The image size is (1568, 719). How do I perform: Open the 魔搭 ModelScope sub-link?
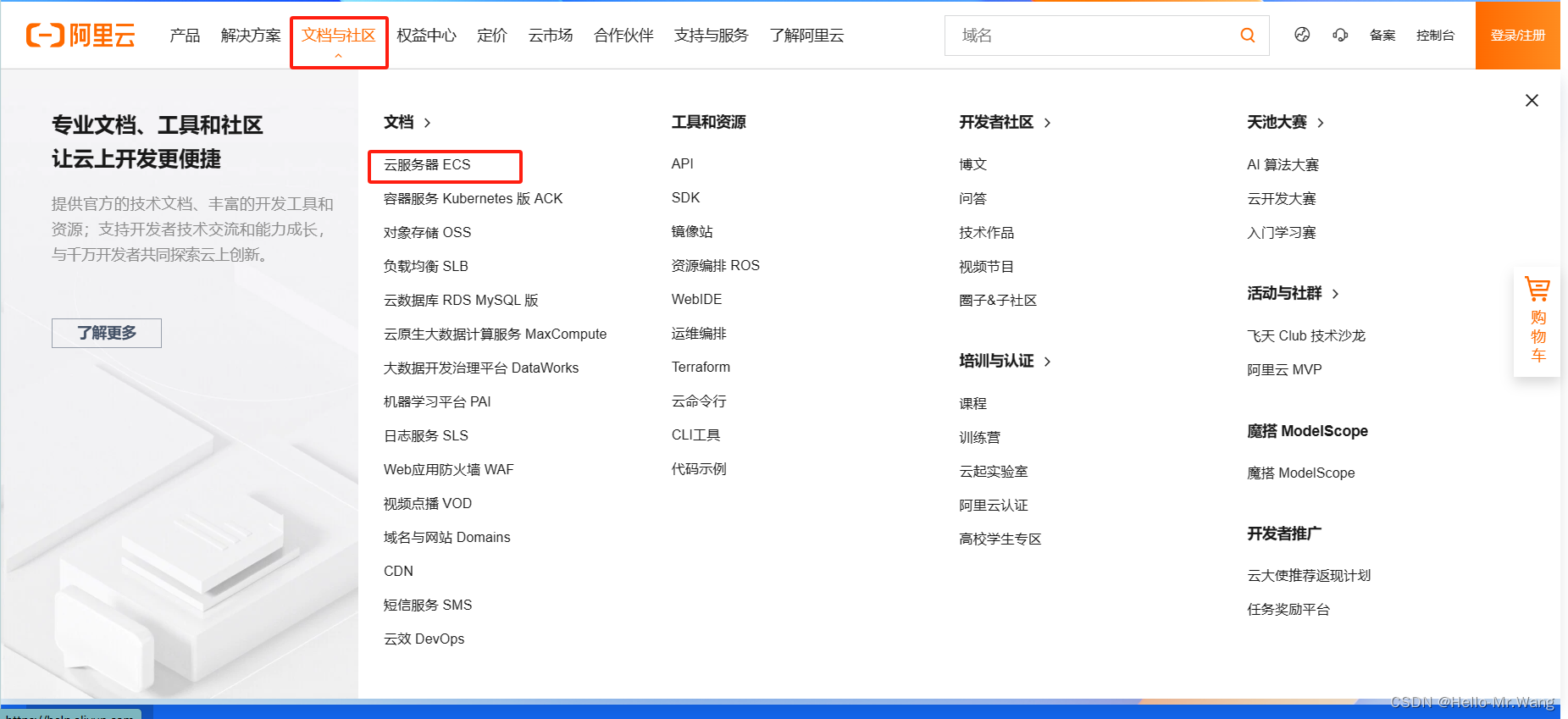[1300, 473]
